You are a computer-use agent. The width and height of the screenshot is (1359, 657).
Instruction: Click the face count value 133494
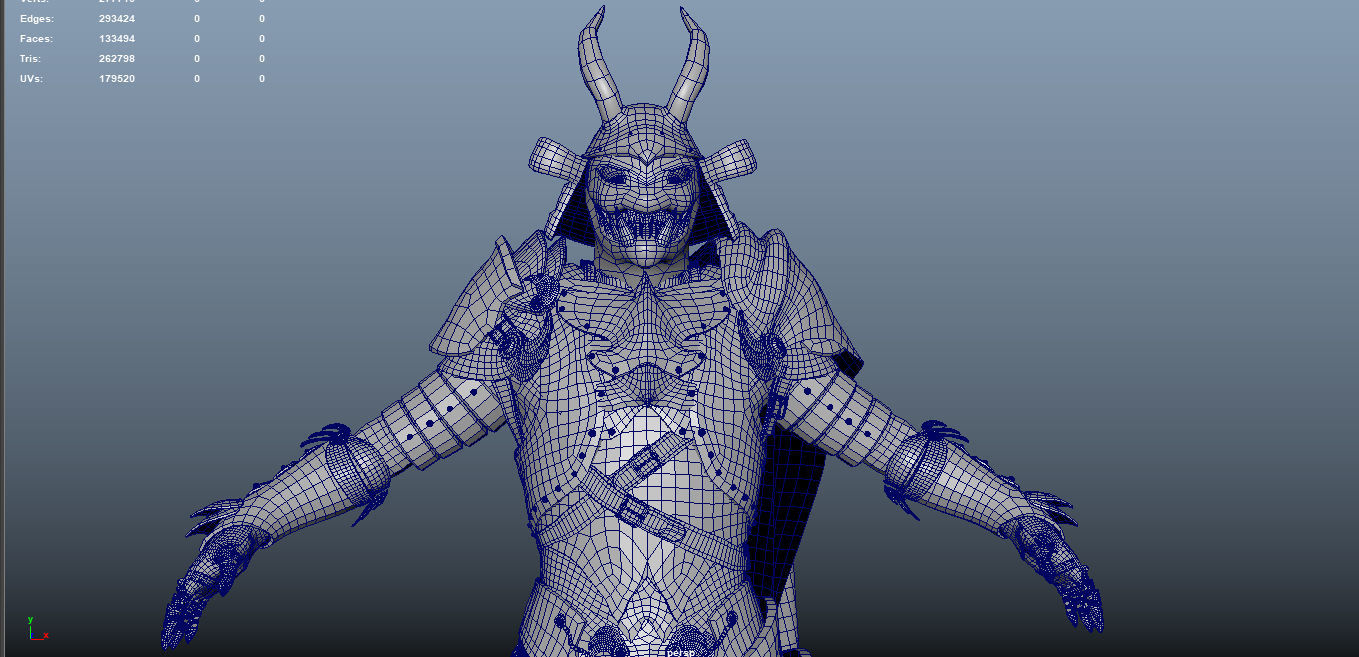click(117, 39)
